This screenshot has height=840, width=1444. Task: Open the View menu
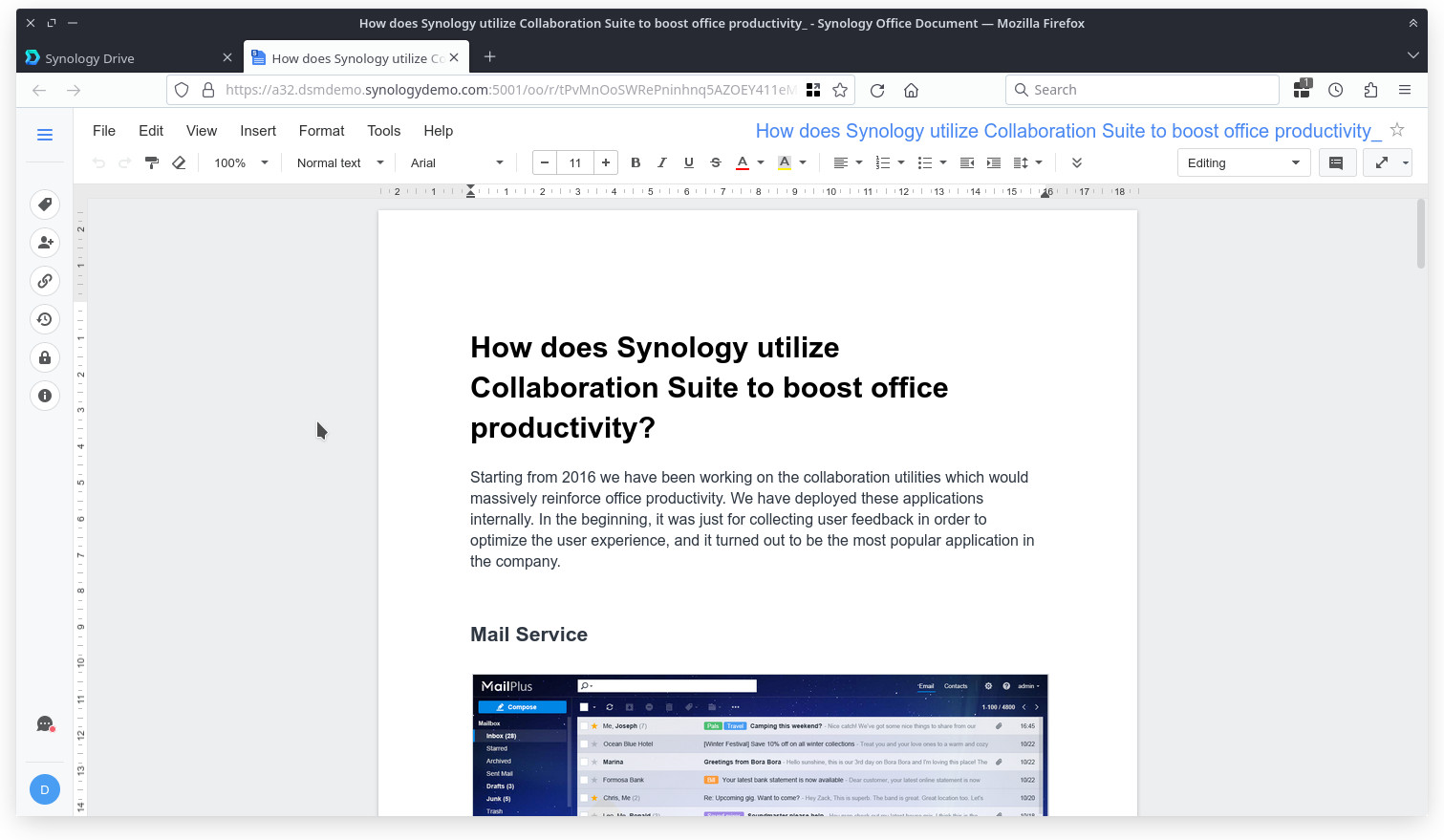(x=202, y=131)
